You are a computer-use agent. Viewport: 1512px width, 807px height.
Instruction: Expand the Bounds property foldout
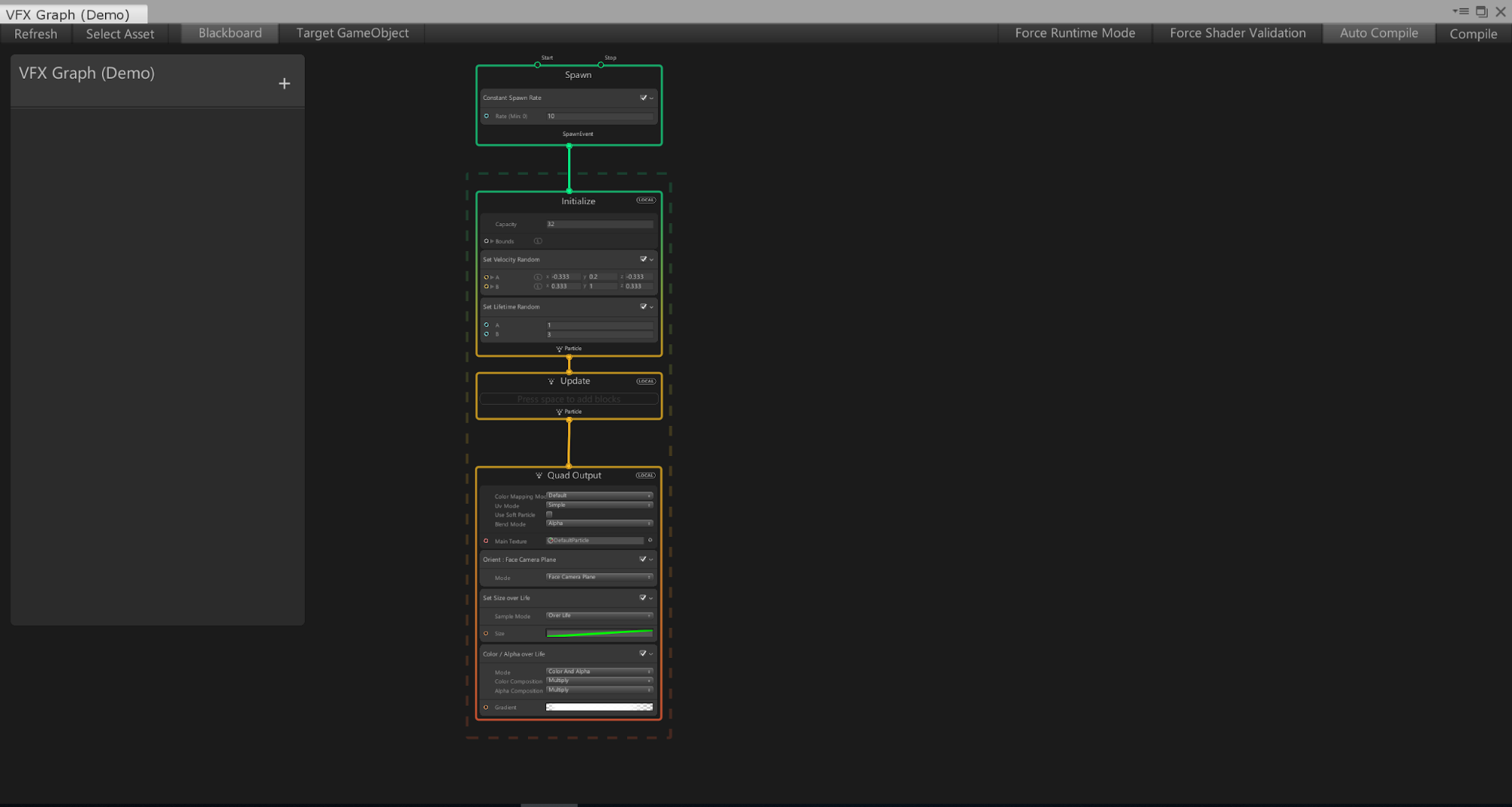[x=492, y=241]
